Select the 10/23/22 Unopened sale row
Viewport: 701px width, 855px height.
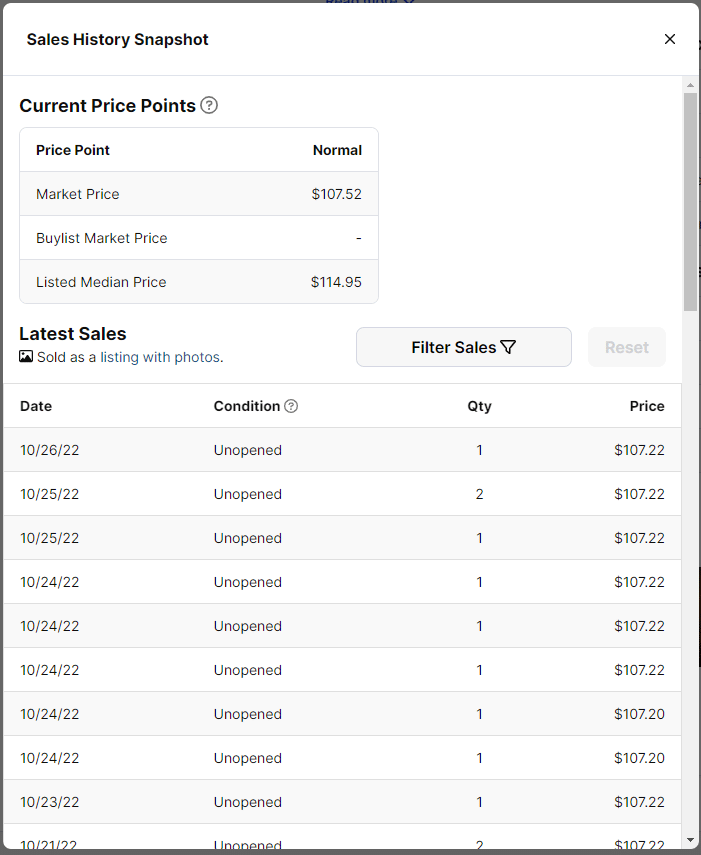click(342, 802)
